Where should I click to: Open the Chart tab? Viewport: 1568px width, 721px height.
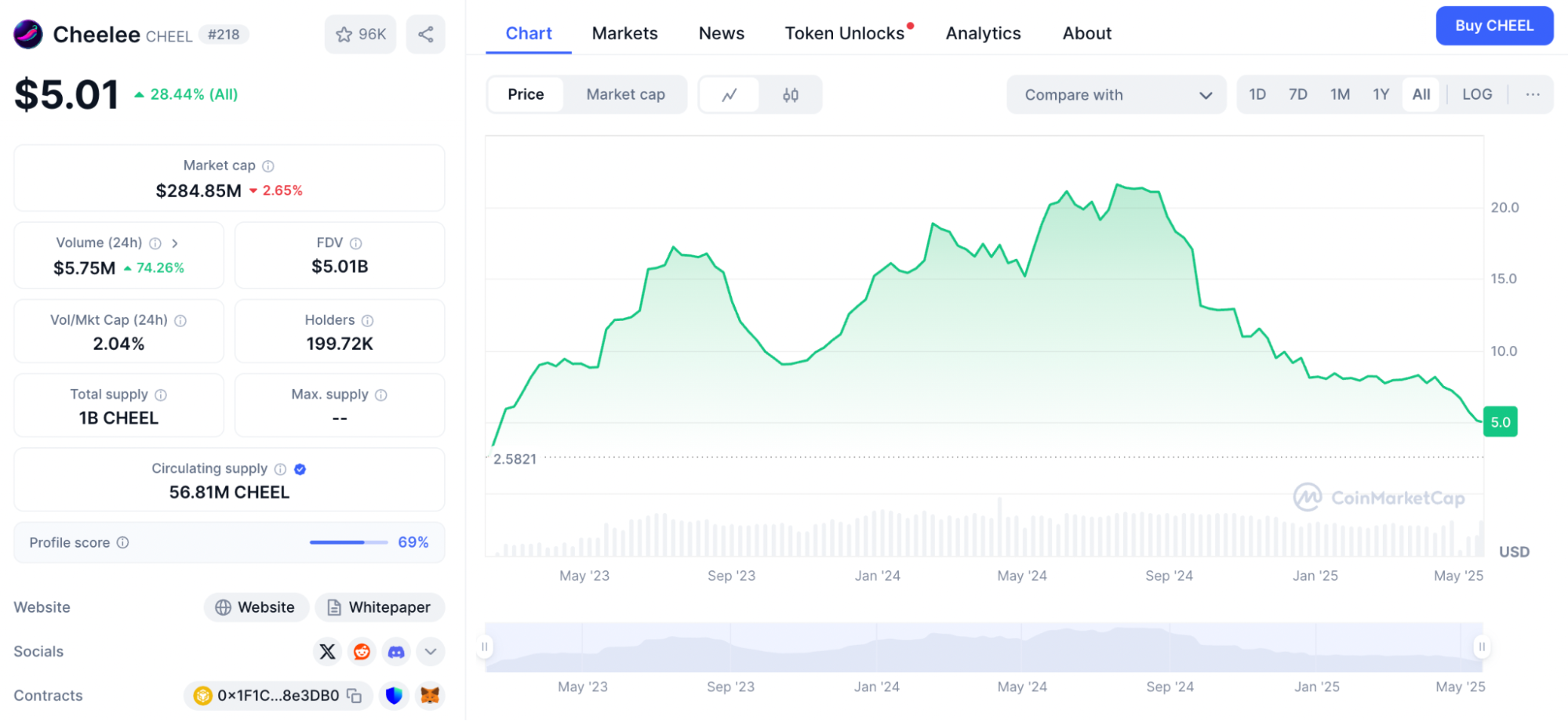(529, 34)
